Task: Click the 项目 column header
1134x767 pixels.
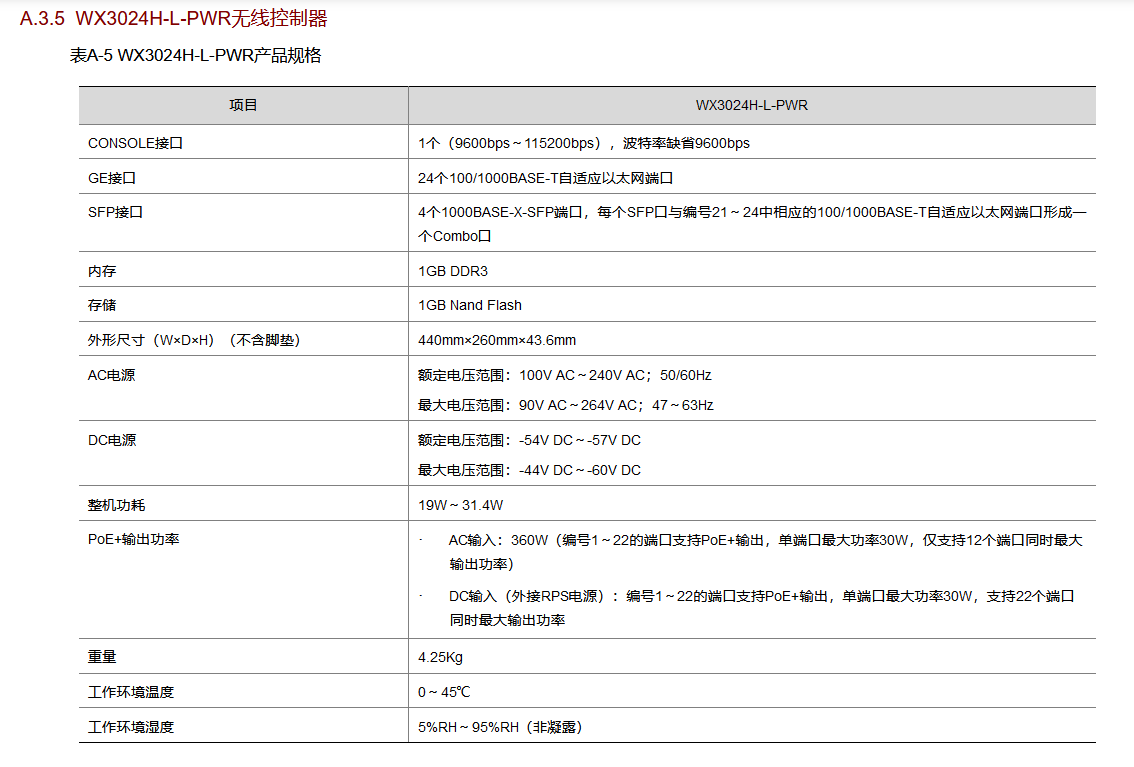Action: tap(243, 106)
